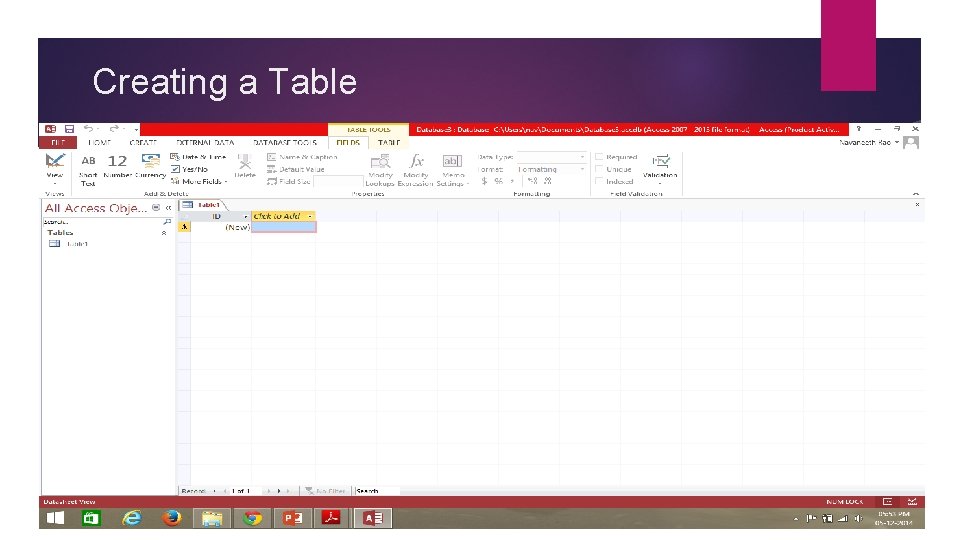Open PowerPoint from the taskbar
The height and width of the screenshot is (540, 960).
(292, 518)
